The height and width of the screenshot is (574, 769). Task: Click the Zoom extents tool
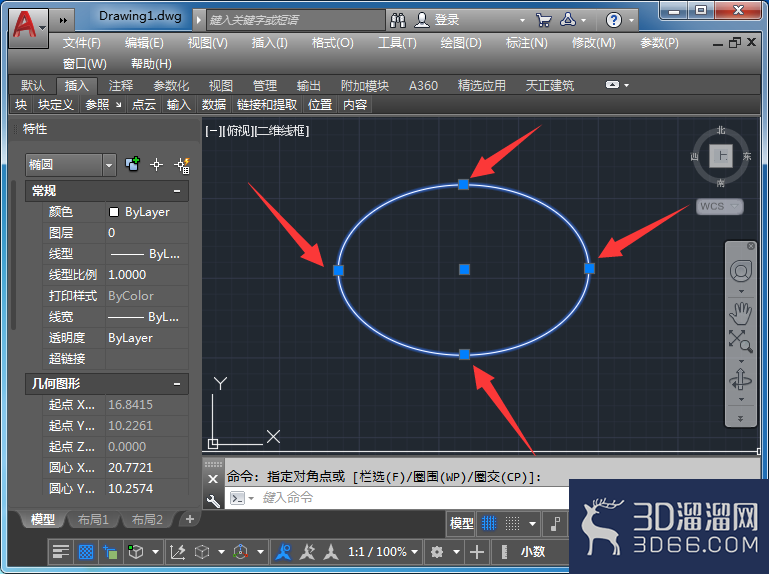tap(741, 341)
